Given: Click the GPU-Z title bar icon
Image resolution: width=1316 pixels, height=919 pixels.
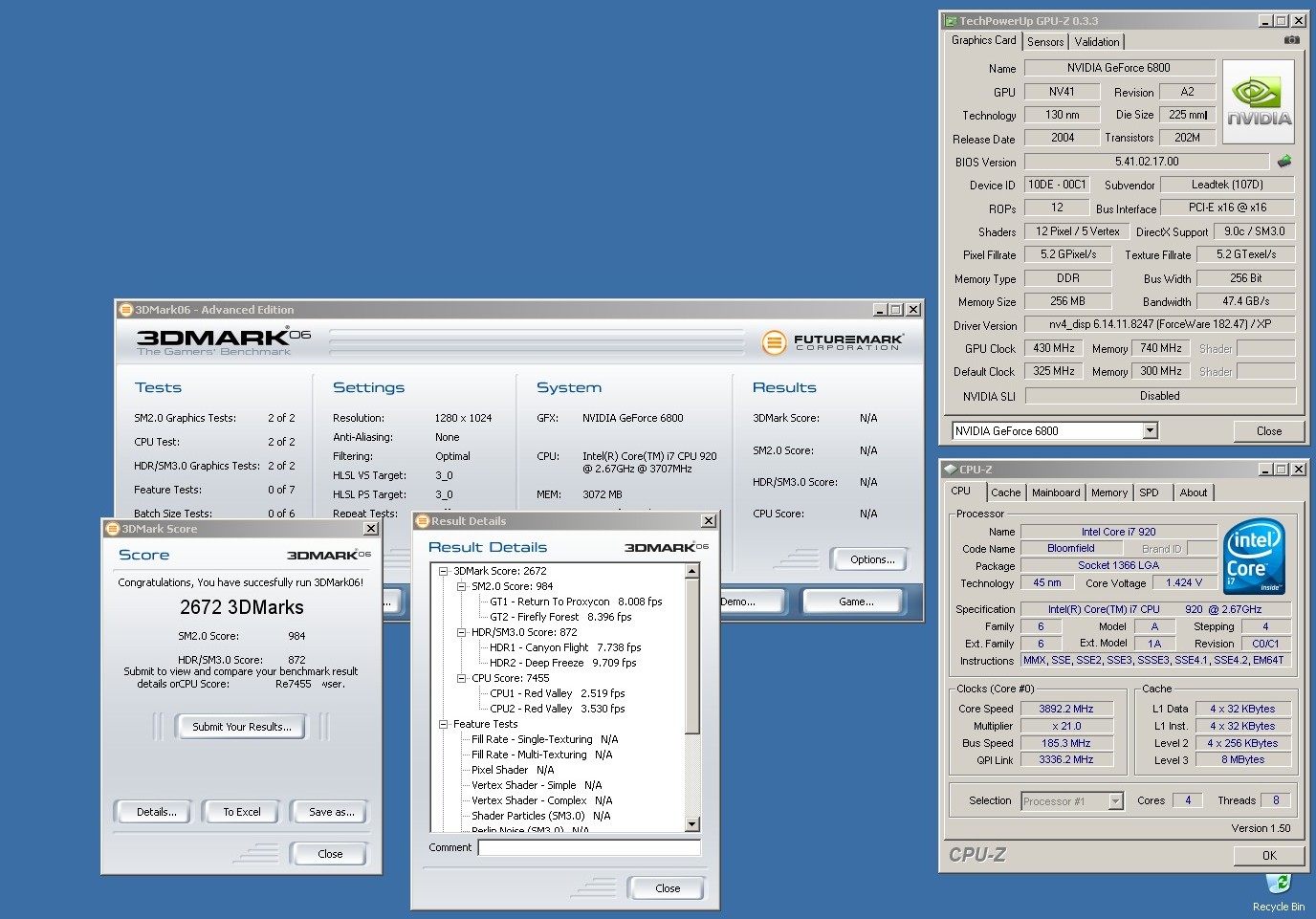Looking at the screenshot, I should [951, 20].
